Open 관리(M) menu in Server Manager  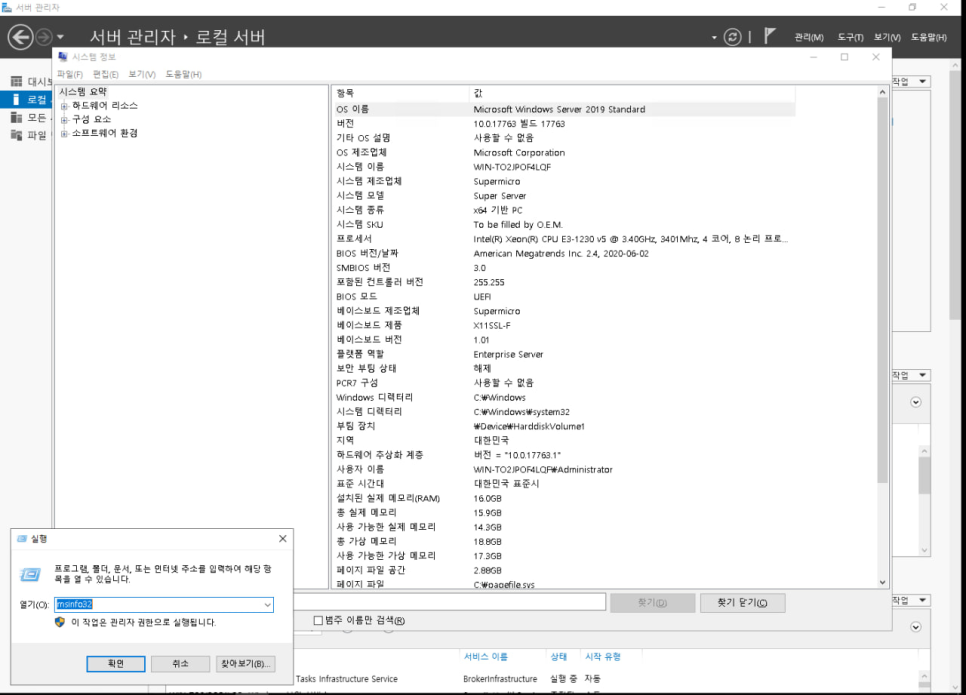coord(809,37)
